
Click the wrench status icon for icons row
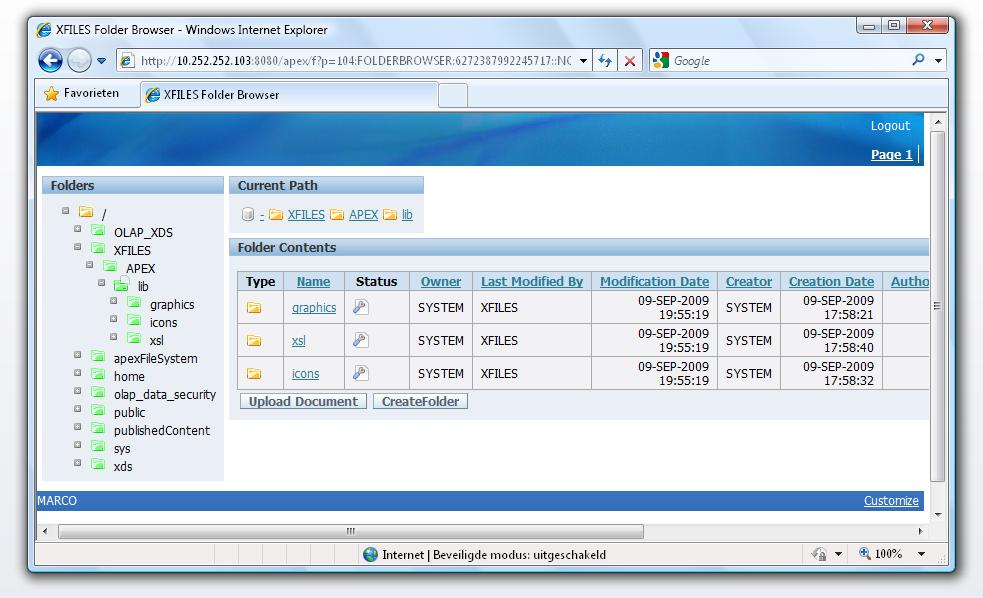(x=361, y=373)
